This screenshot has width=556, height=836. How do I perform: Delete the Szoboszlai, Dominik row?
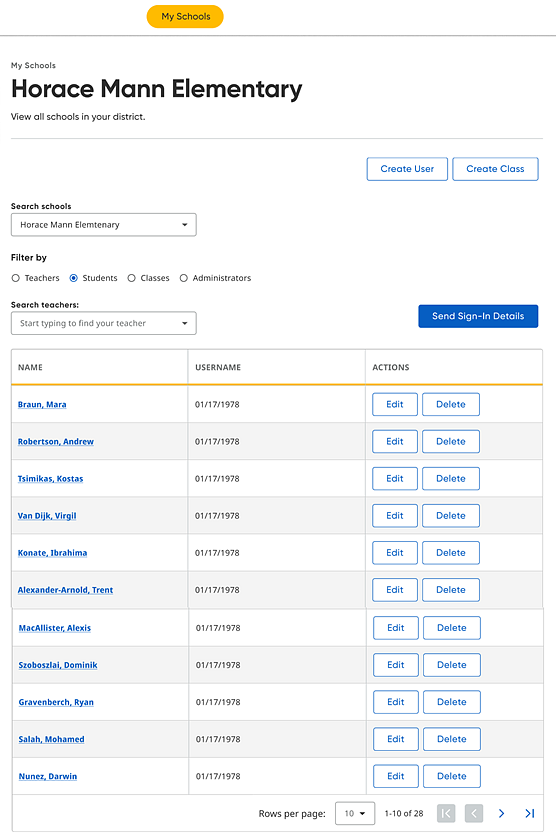[452, 665]
